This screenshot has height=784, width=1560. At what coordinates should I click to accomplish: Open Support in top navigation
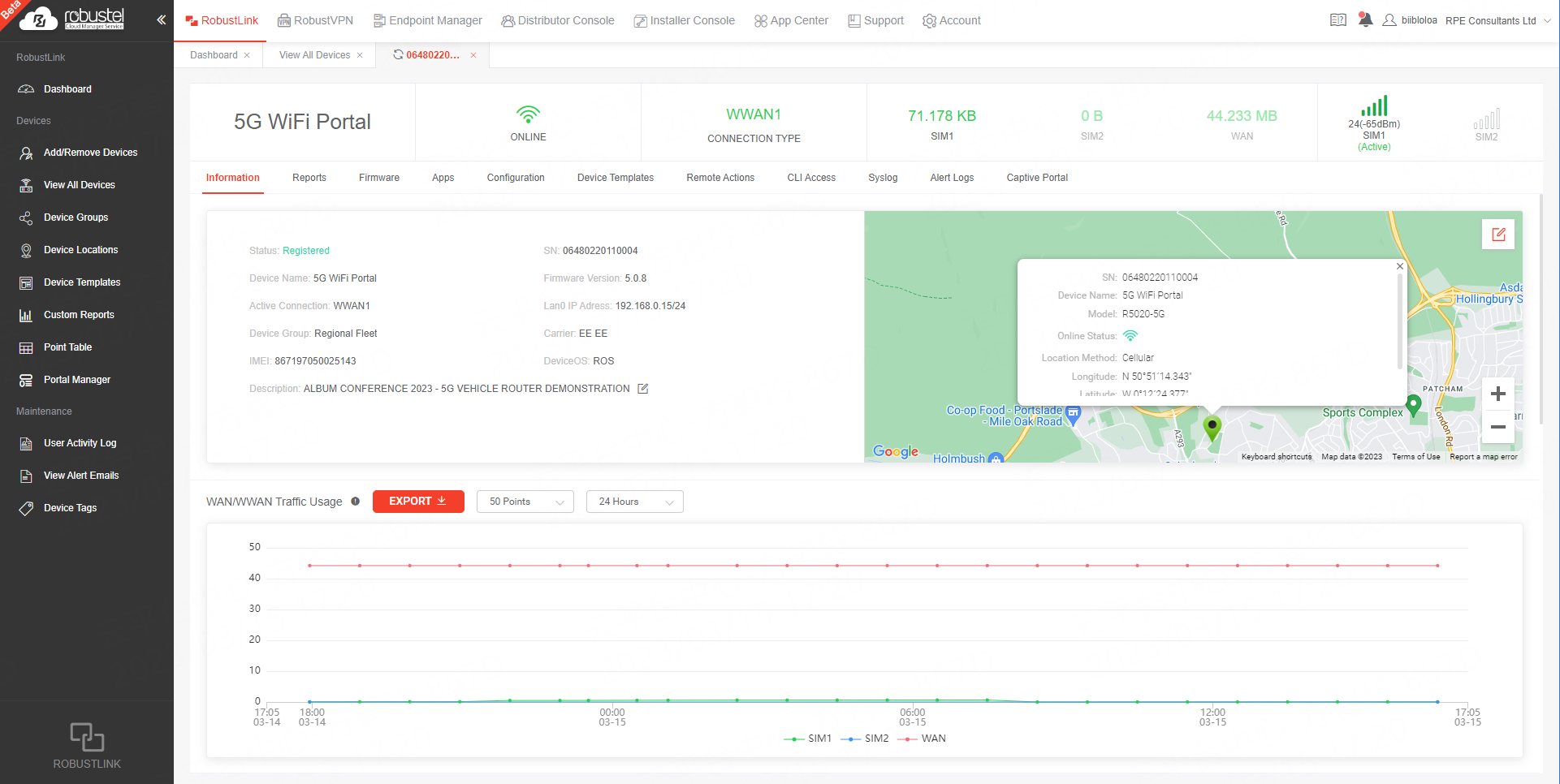click(875, 20)
